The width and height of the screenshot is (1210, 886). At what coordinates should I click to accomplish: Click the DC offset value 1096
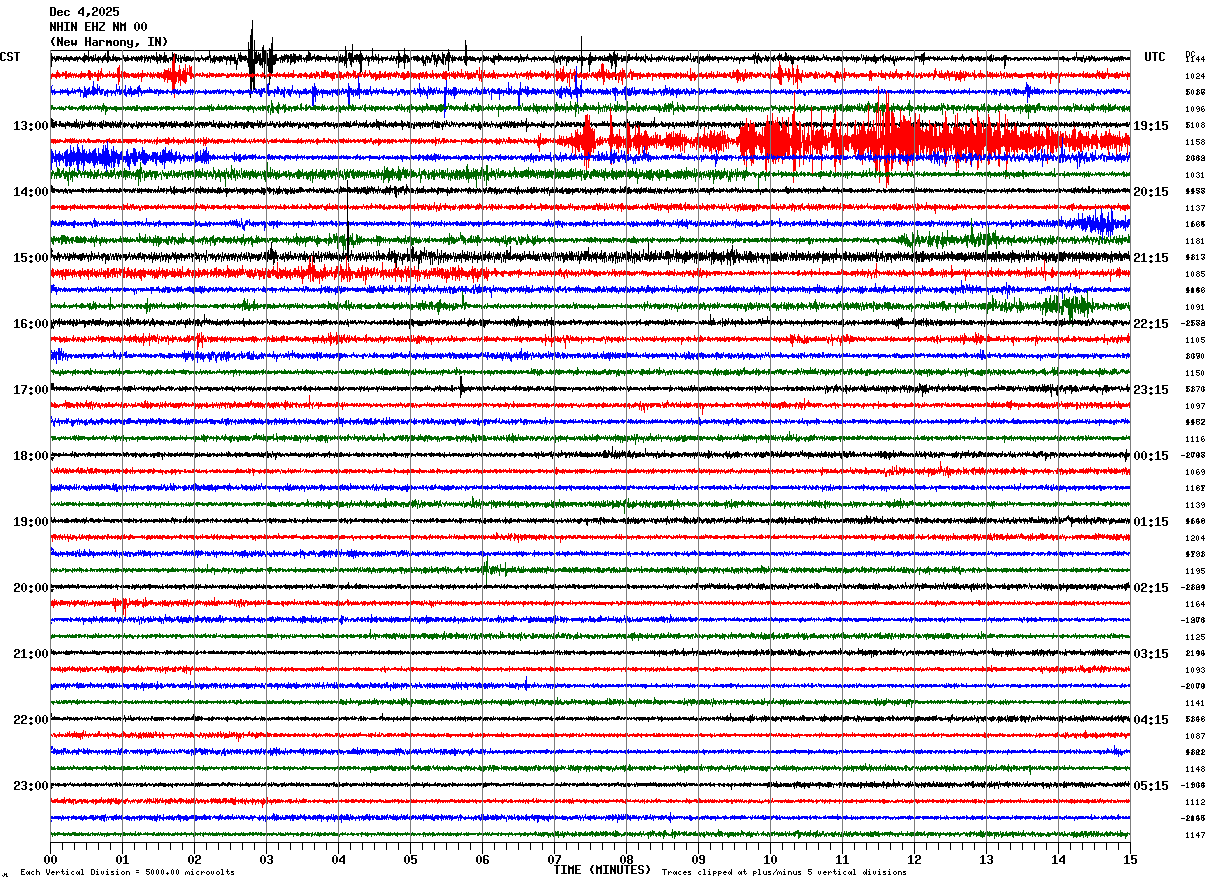(1195, 109)
